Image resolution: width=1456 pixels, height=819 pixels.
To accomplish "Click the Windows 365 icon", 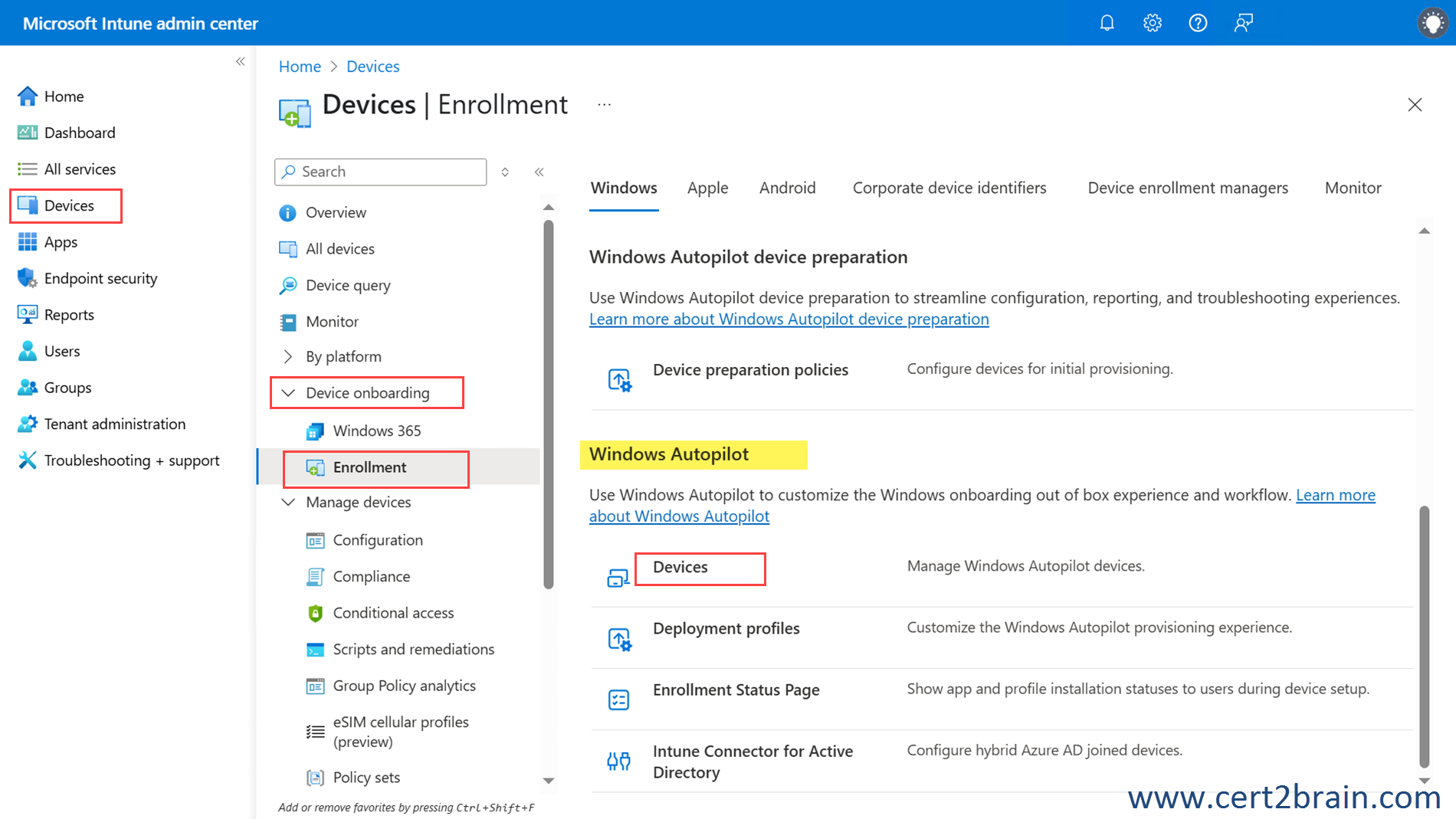I will 315,431.
